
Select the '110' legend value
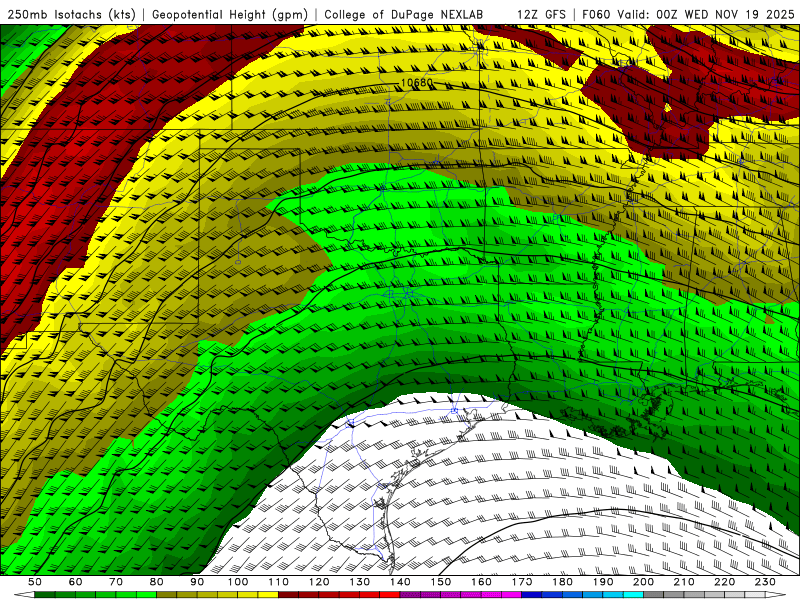[x=279, y=582]
